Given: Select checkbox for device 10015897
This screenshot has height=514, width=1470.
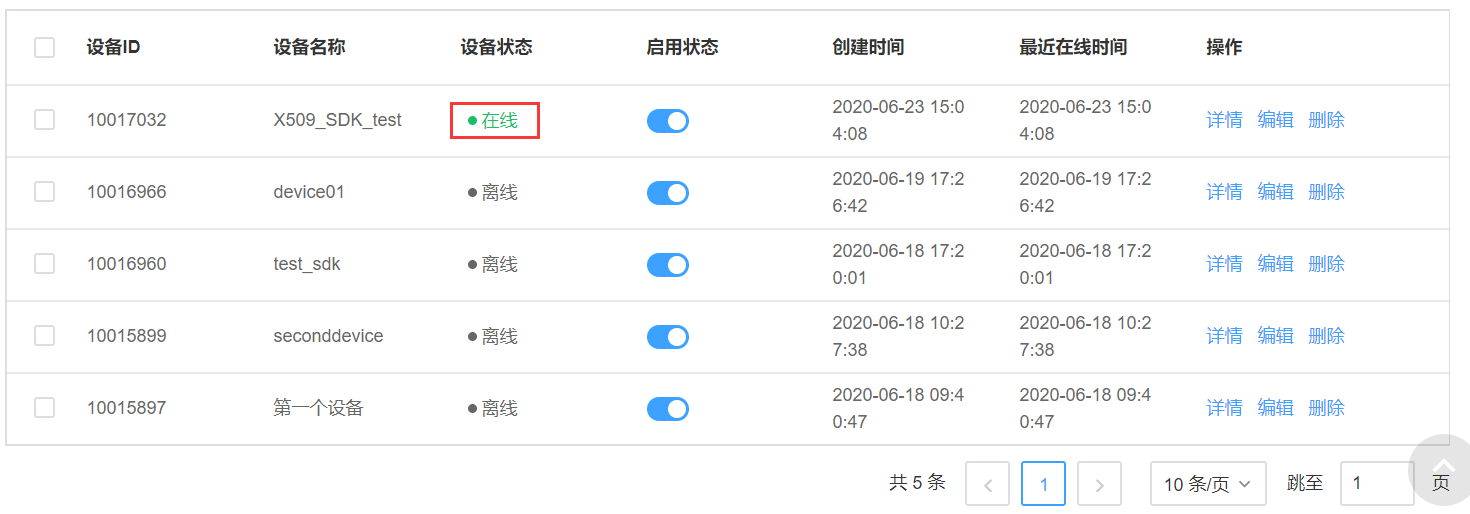Looking at the screenshot, I should (x=45, y=408).
